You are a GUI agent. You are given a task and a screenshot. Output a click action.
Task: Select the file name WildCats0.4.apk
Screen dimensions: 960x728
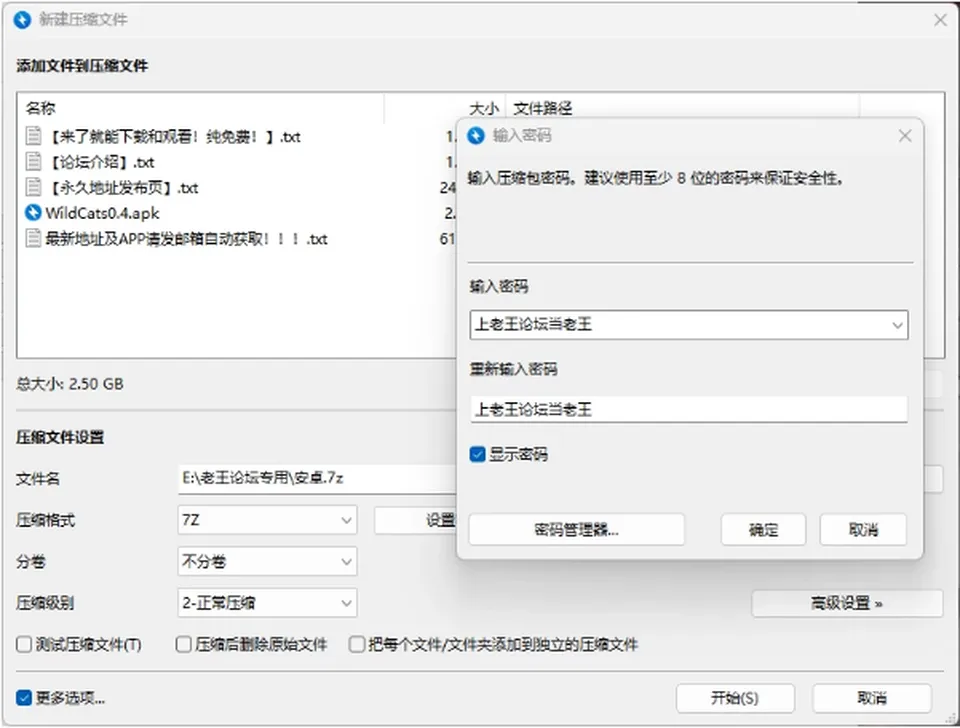tap(102, 213)
